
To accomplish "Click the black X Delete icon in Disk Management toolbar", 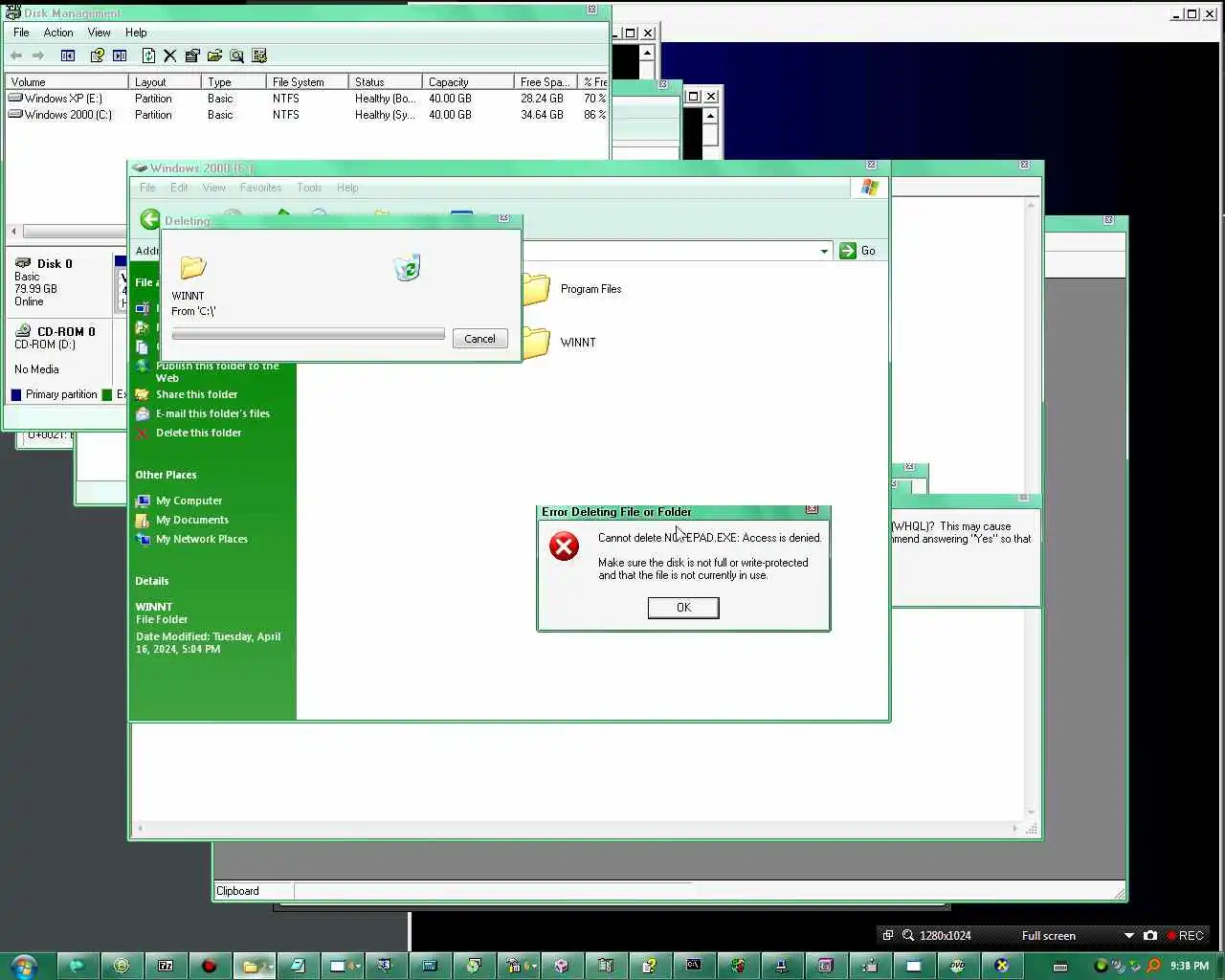I will (169, 56).
